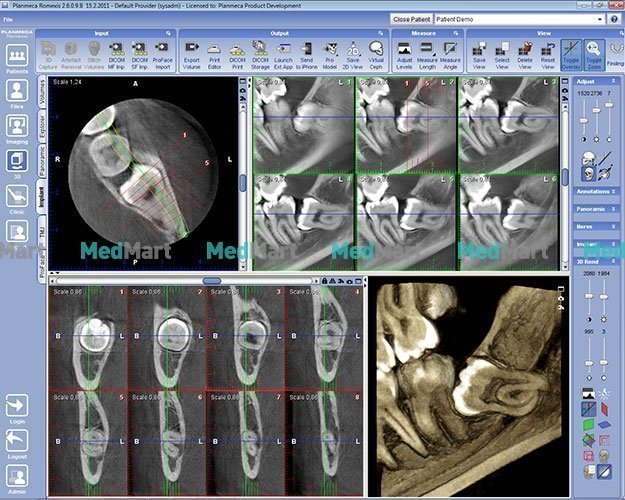
Task: Click DICOM MF Import tool
Action: [117, 55]
